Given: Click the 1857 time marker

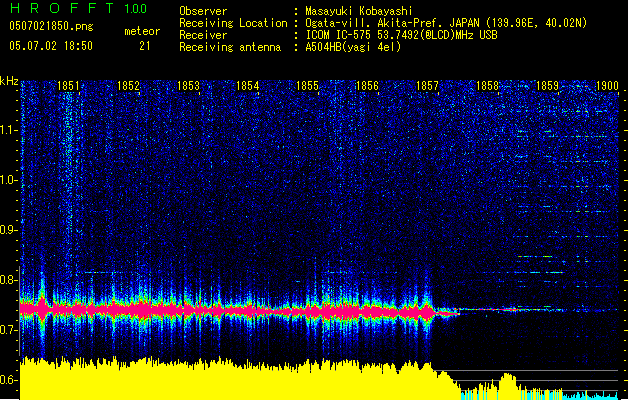Looking at the screenshot, I should pyautogui.click(x=427, y=86).
